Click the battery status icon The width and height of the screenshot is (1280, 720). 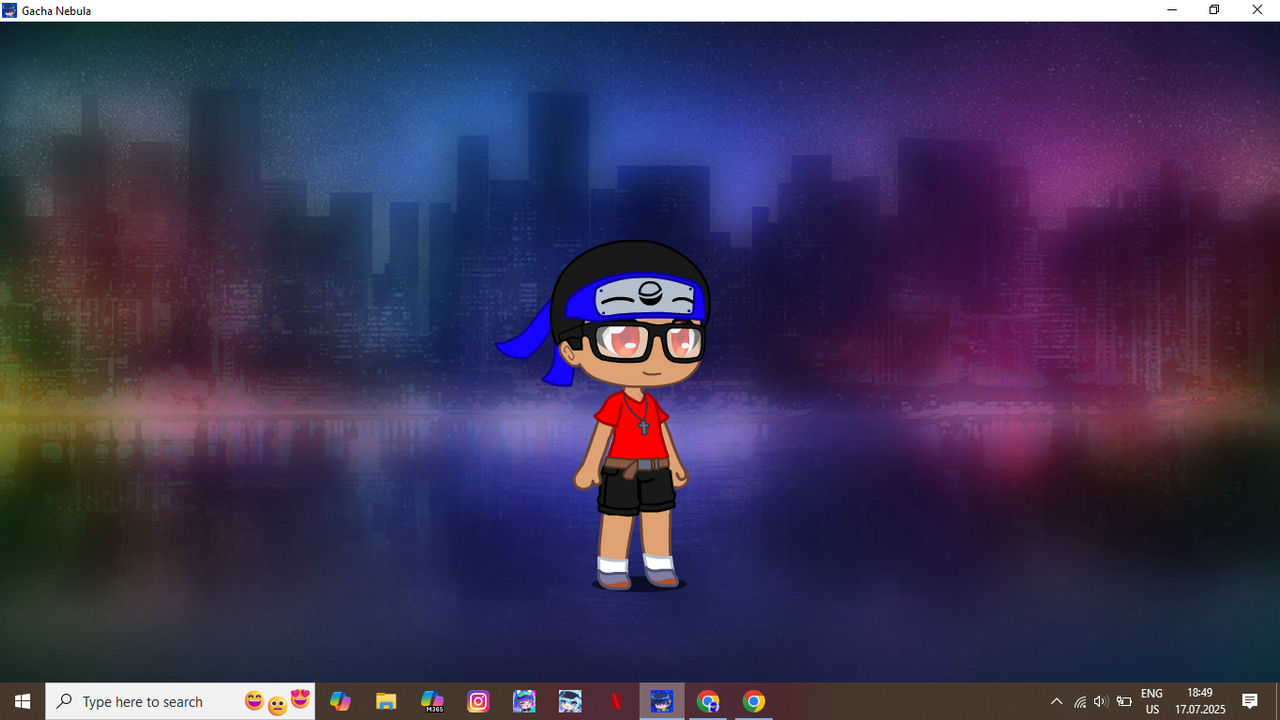point(1124,702)
